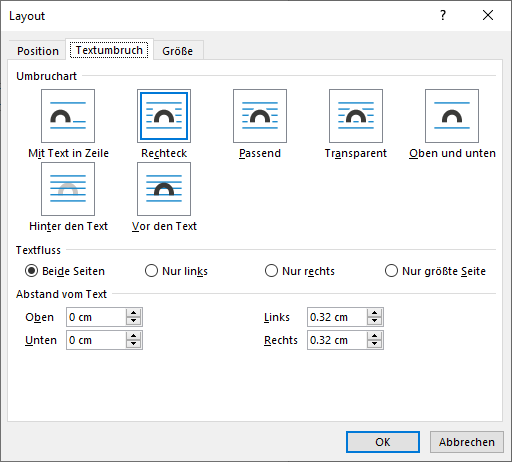Enable the 'Nur links' text flow option
This screenshot has height=462, width=512.
151,271
